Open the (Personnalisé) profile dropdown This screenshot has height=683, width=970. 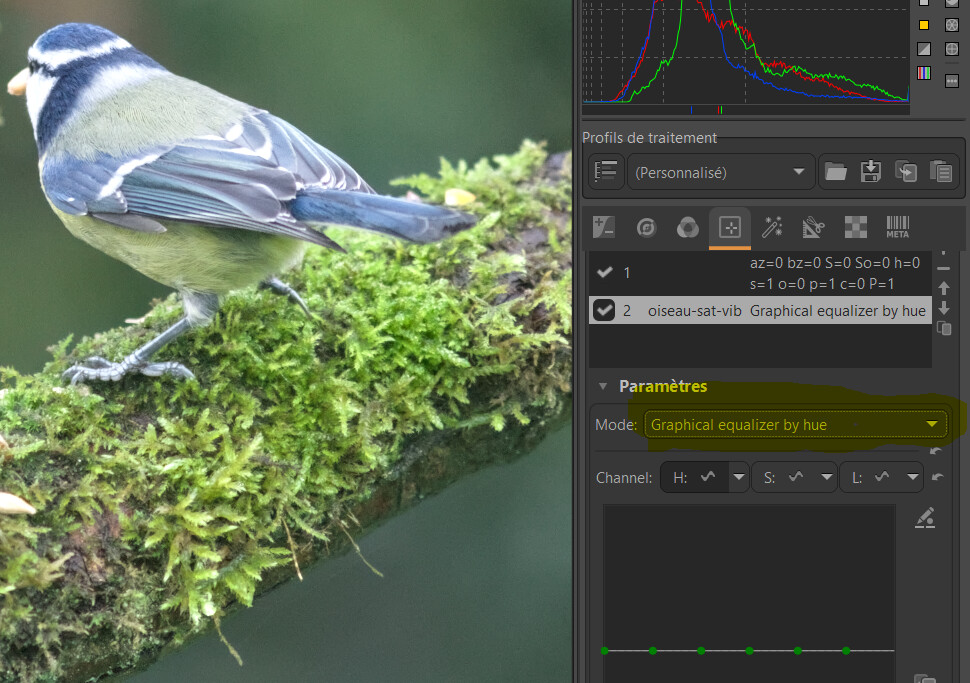click(x=720, y=172)
